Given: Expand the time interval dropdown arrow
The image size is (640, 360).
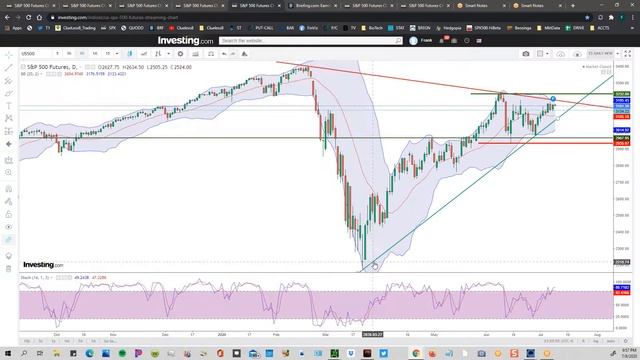Looking at the screenshot, I should tap(117, 54).
